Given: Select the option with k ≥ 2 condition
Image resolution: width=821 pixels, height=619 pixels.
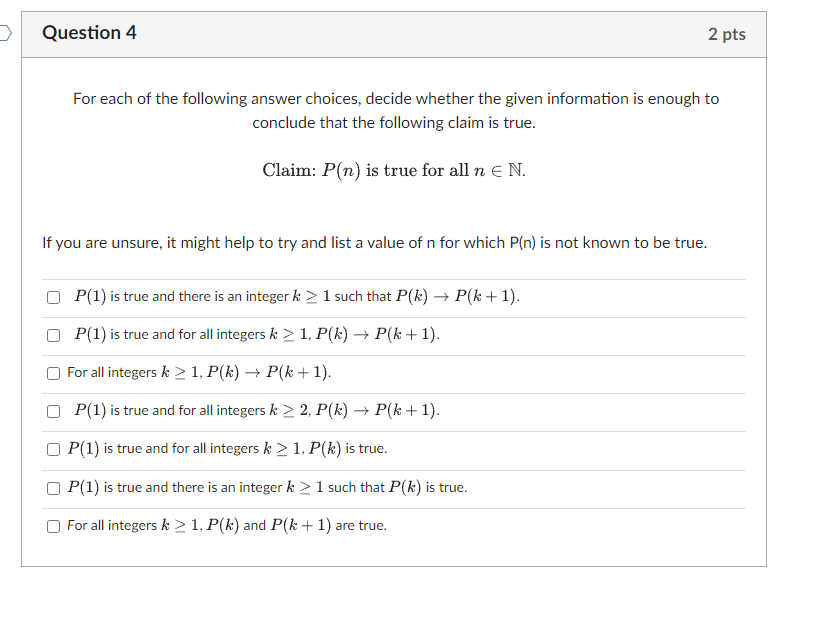Looking at the screenshot, I should pyautogui.click(x=53, y=410).
